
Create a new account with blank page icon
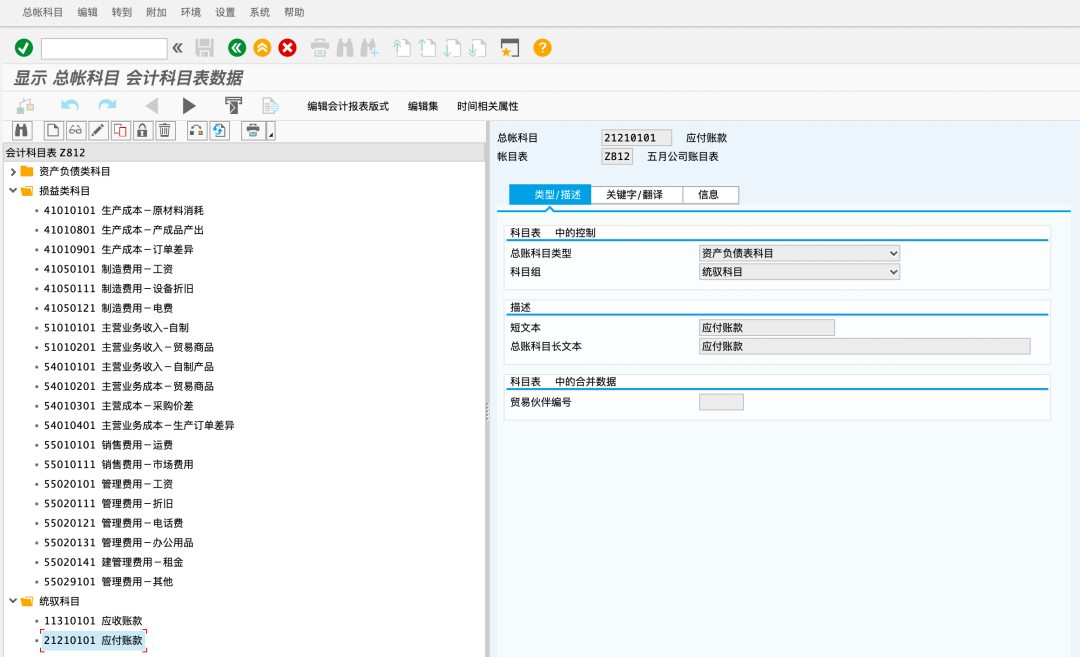pos(53,130)
